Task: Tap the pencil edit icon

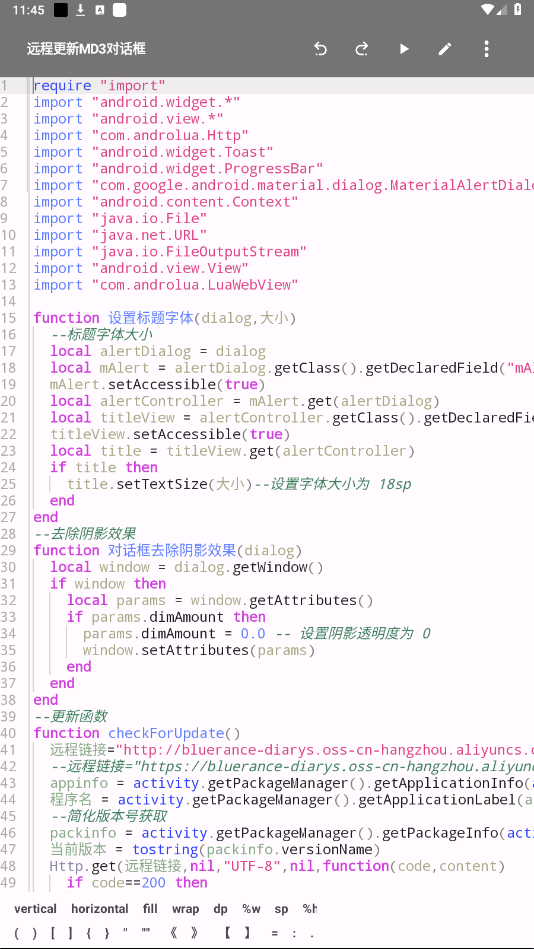Action: [x=445, y=49]
